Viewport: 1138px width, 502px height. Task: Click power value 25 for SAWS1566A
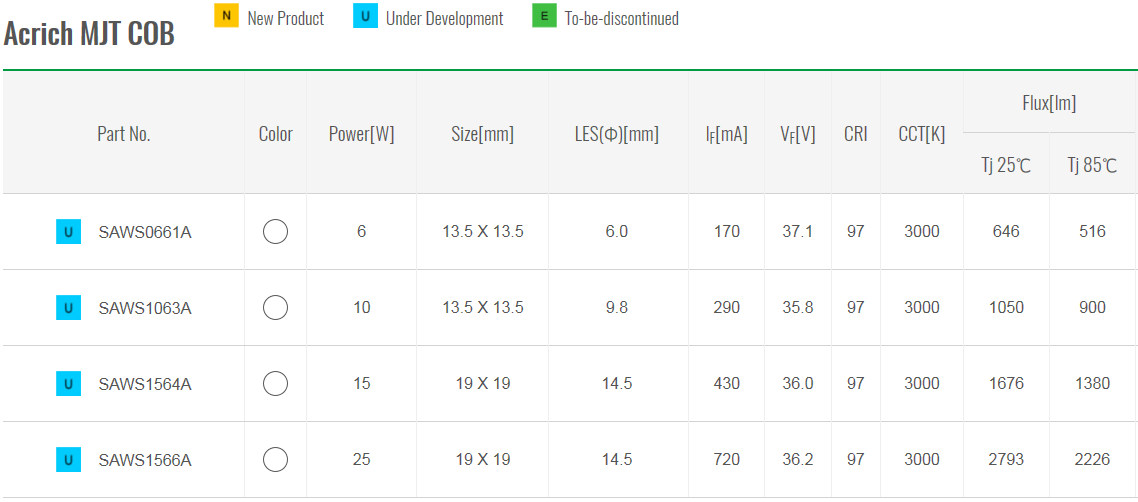click(361, 460)
